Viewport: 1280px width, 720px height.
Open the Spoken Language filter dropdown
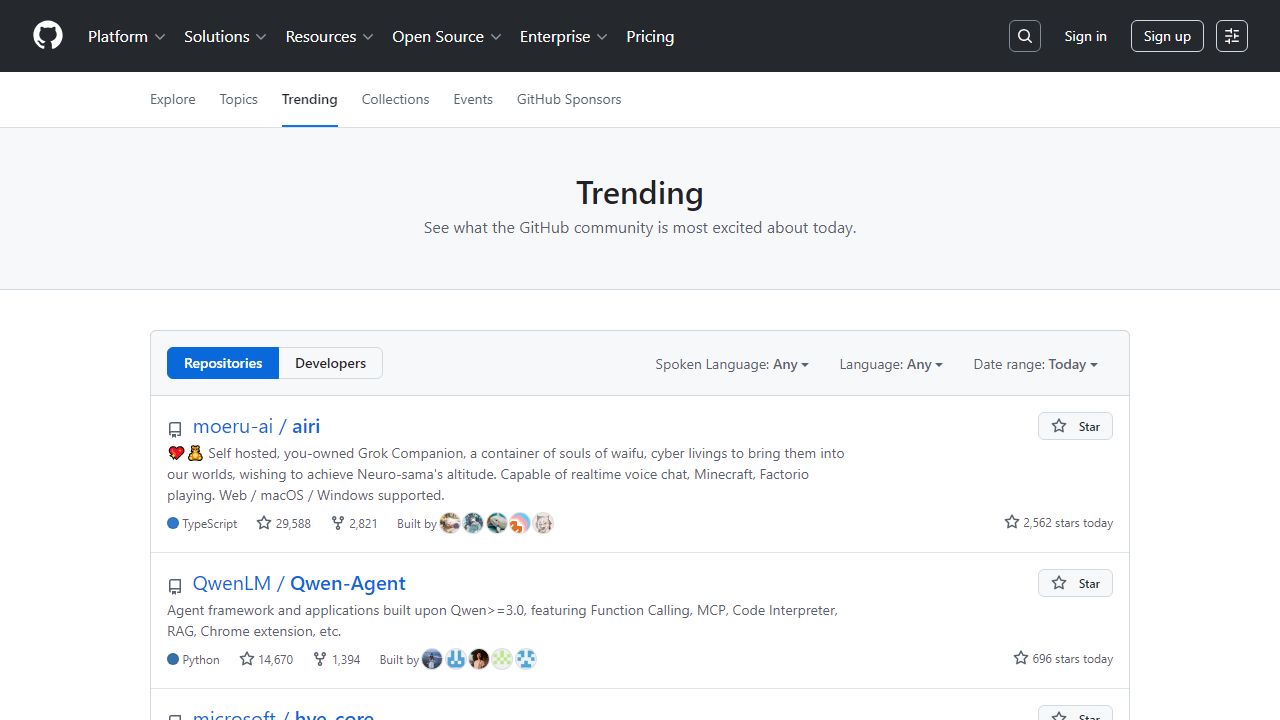(732, 364)
